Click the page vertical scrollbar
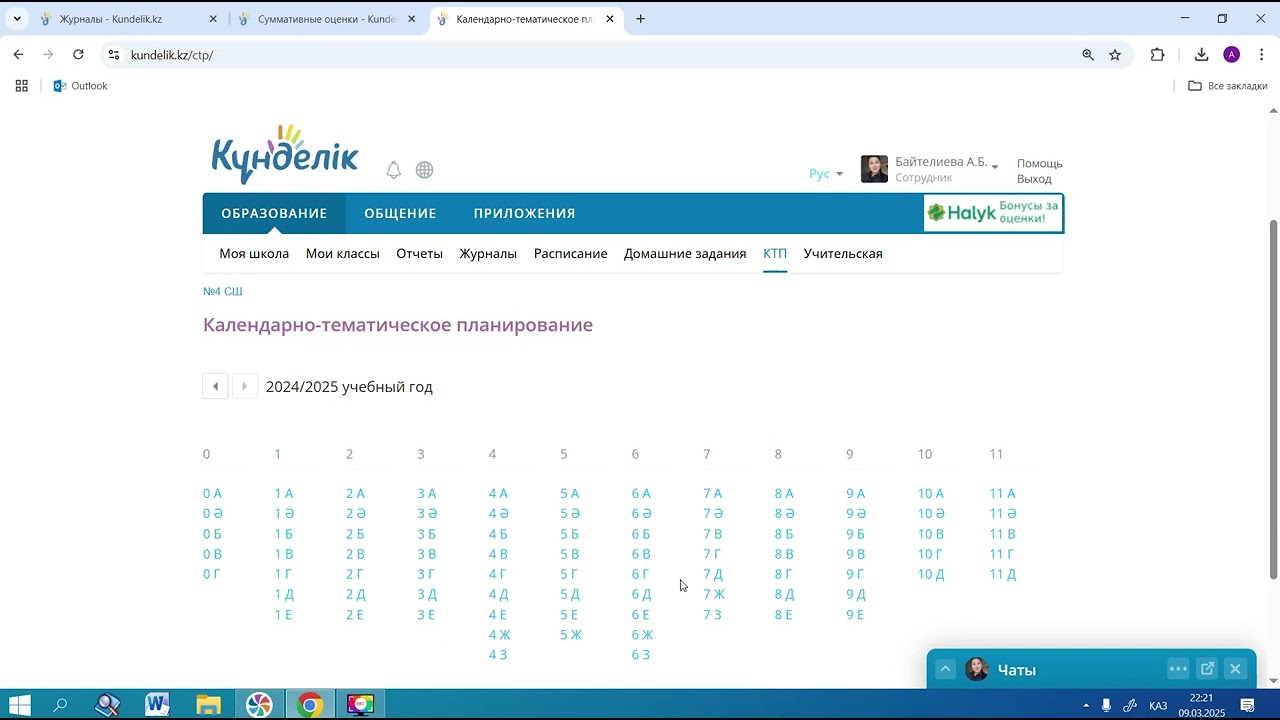 pyautogui.click(x=1273, y=398)
